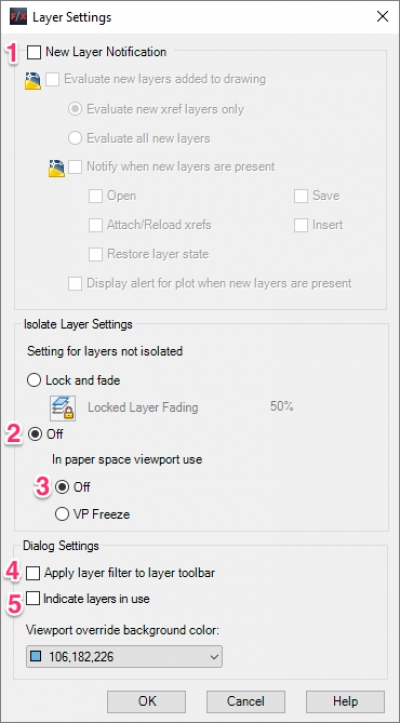Tick the Indicate layers in use checkbox
400x723 pixels.
[33, 599]
